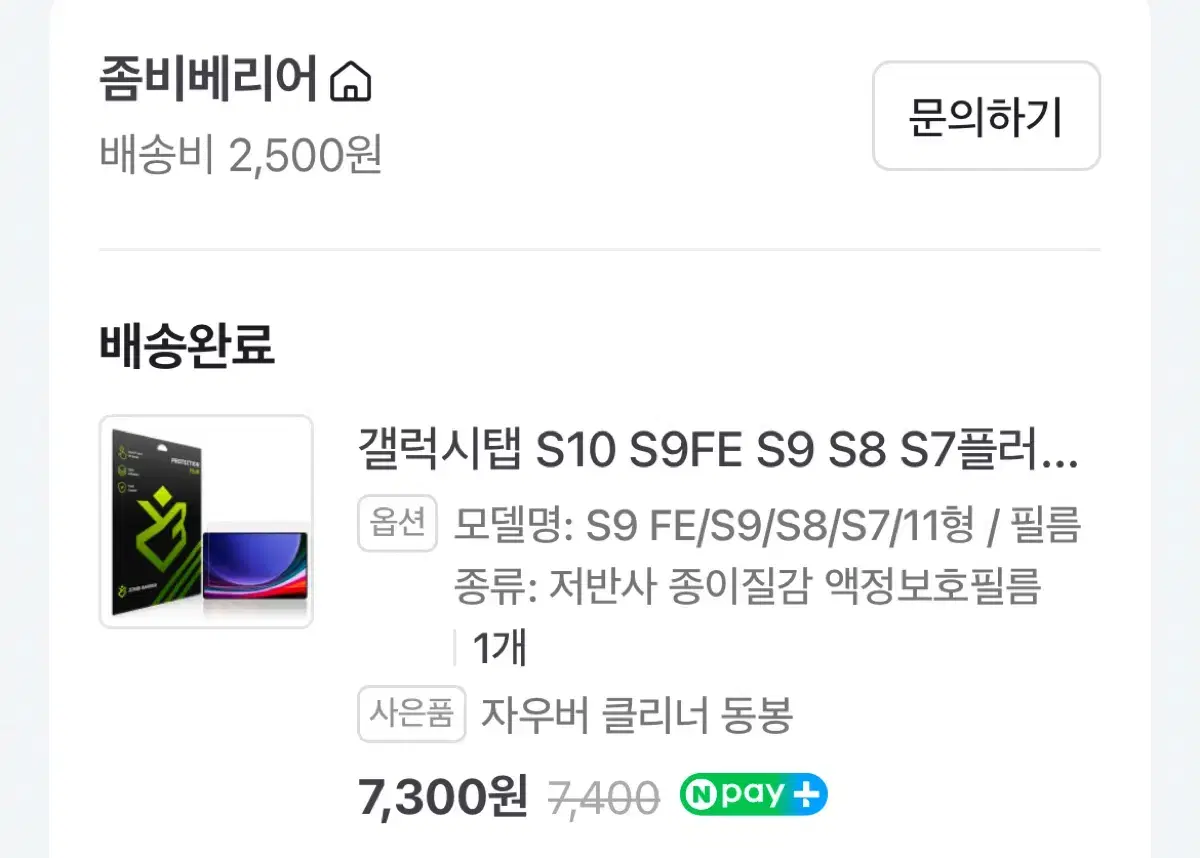Click the 1개 quantity text

tap(498, 648)
